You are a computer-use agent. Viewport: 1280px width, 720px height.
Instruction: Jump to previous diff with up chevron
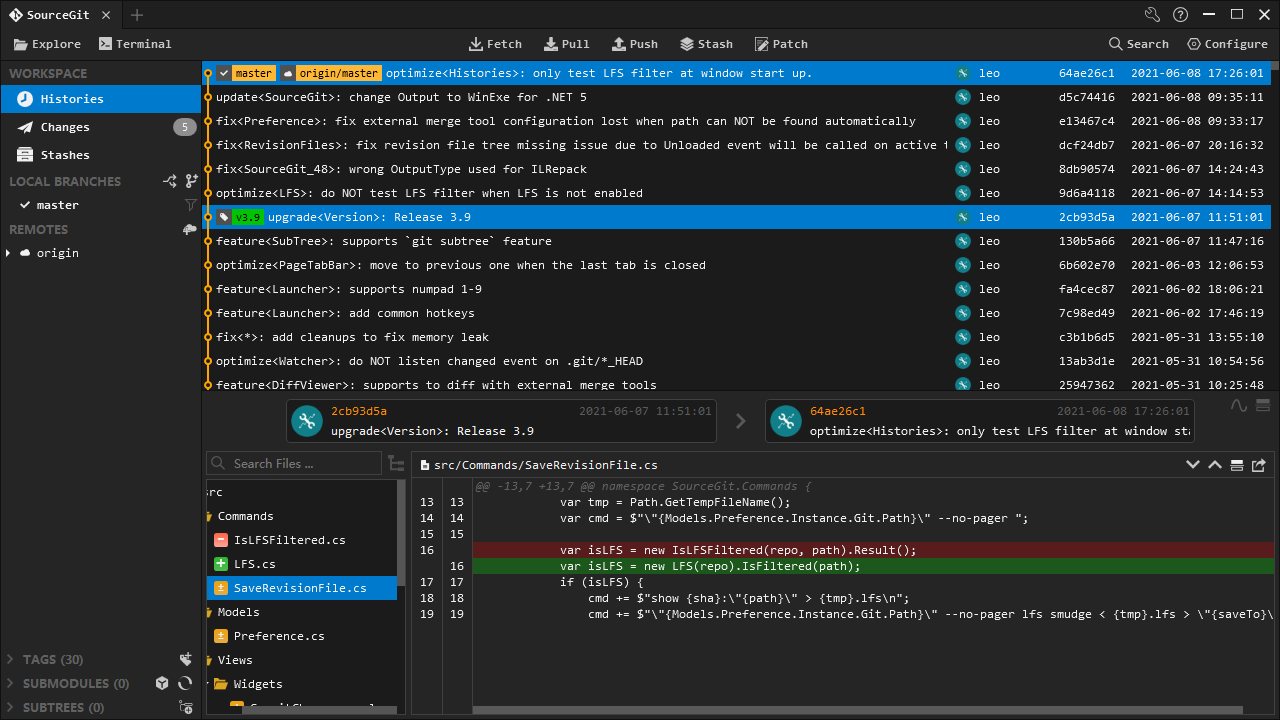point(1215,465)
